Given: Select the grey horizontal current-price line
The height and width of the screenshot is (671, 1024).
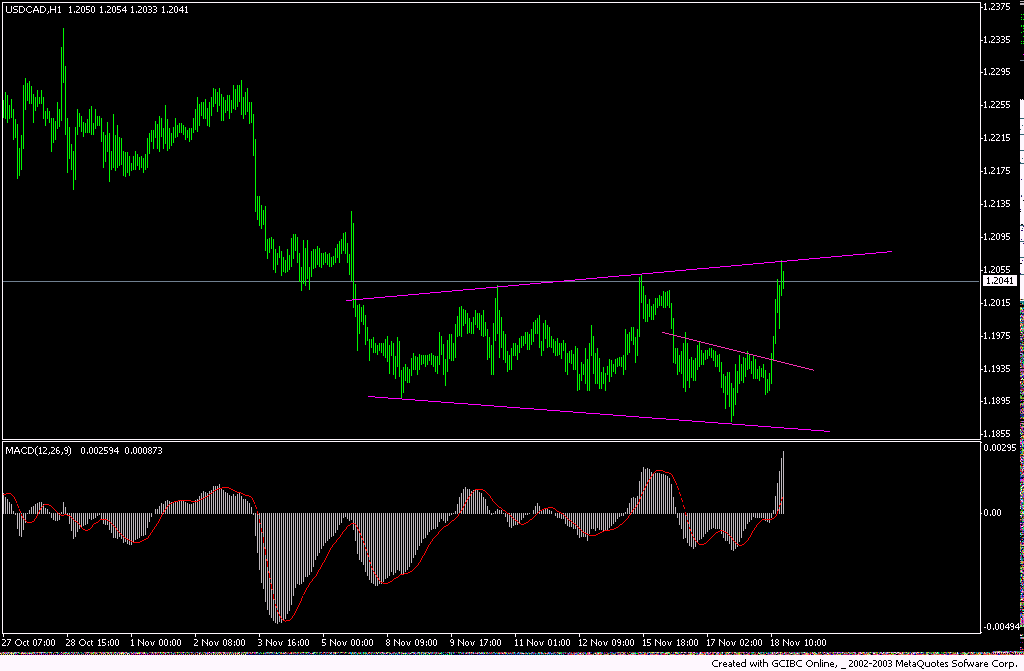Looking at the screenshot, I should pyautogui.click(x=491, y=282).
